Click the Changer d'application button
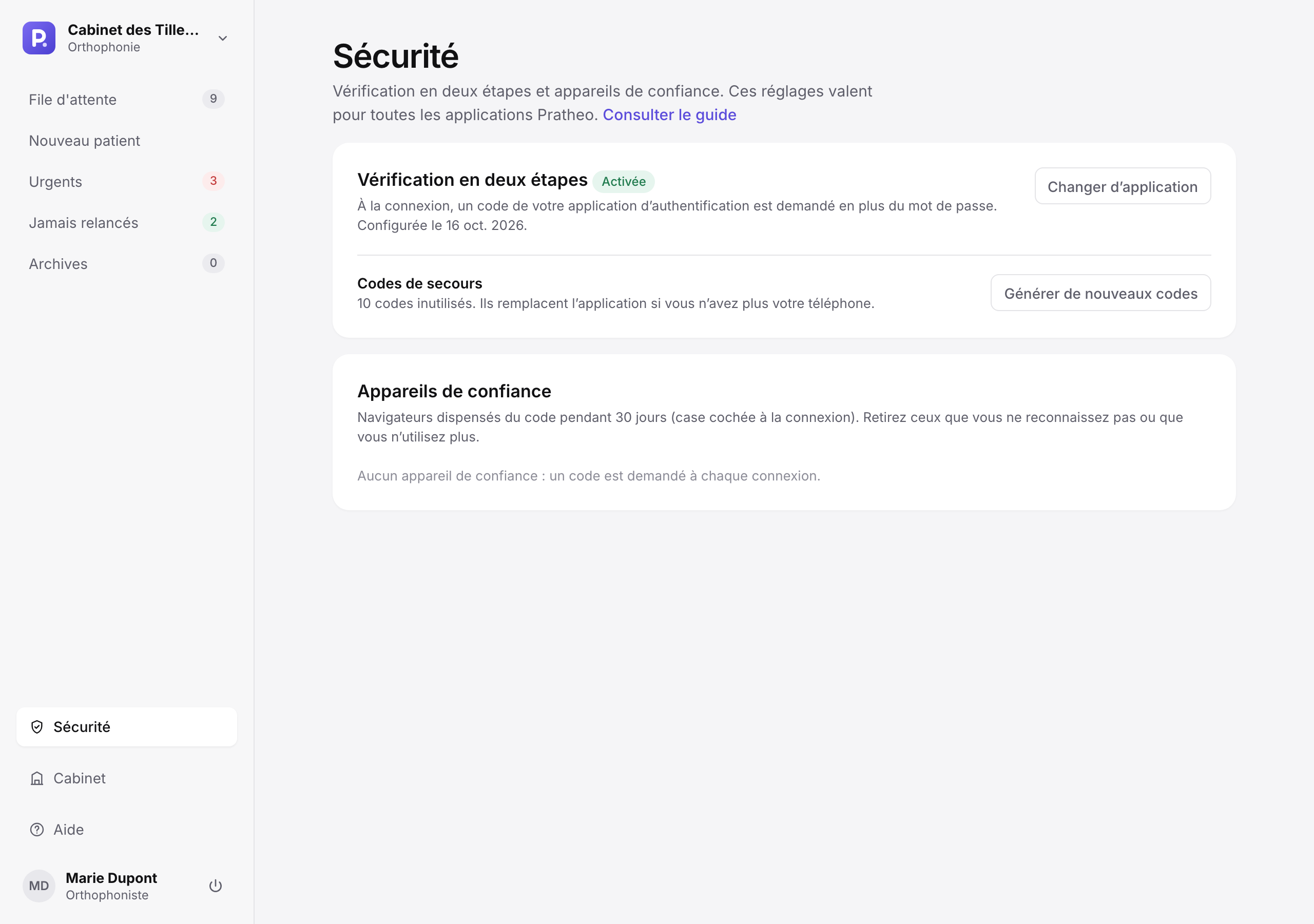 [x=1122, y=186]
